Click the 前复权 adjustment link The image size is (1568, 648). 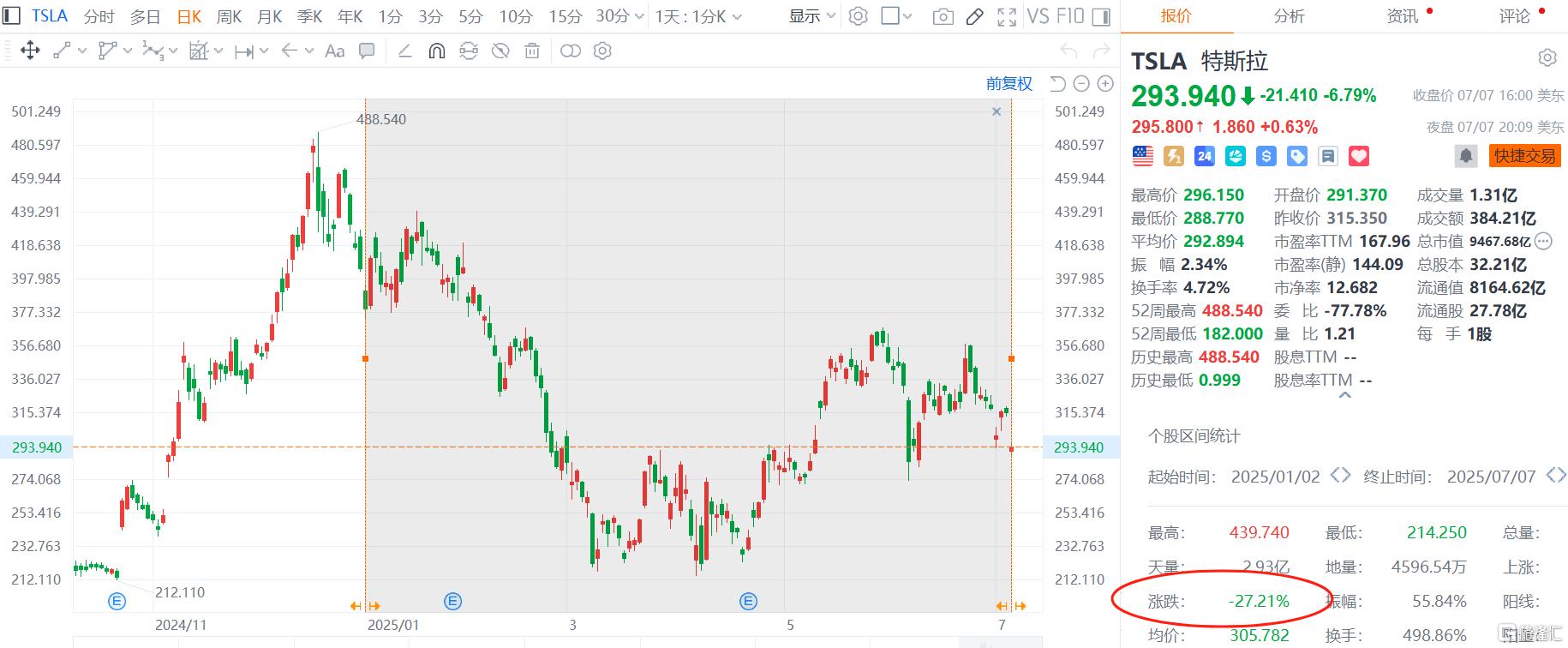click(1009, 83)
